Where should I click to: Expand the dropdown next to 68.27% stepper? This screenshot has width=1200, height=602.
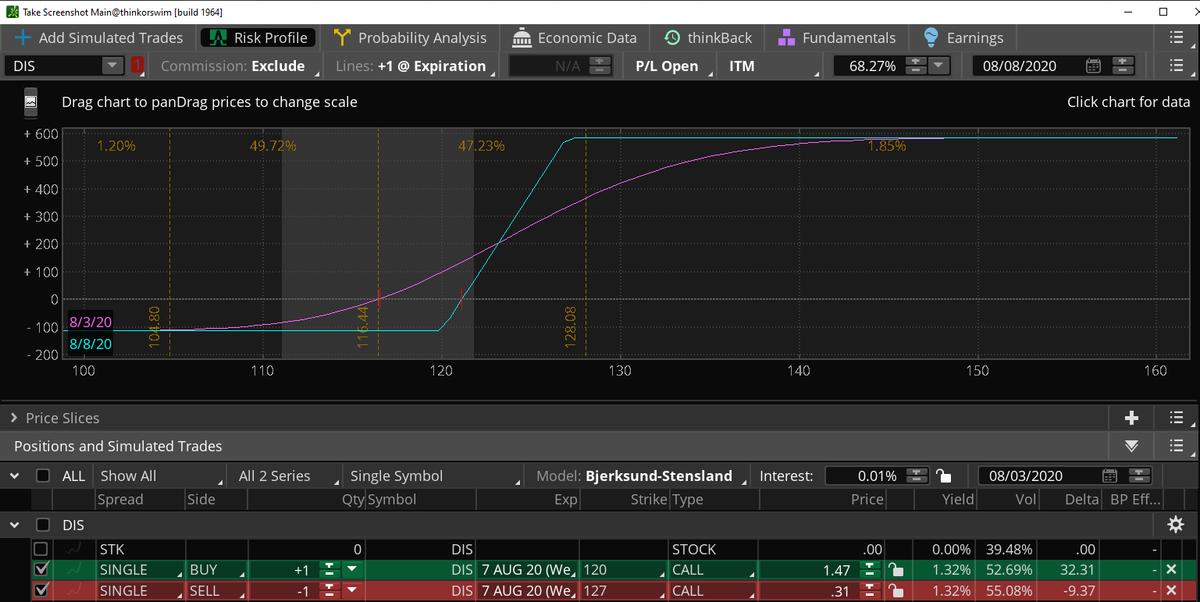[x=940, y=66]
